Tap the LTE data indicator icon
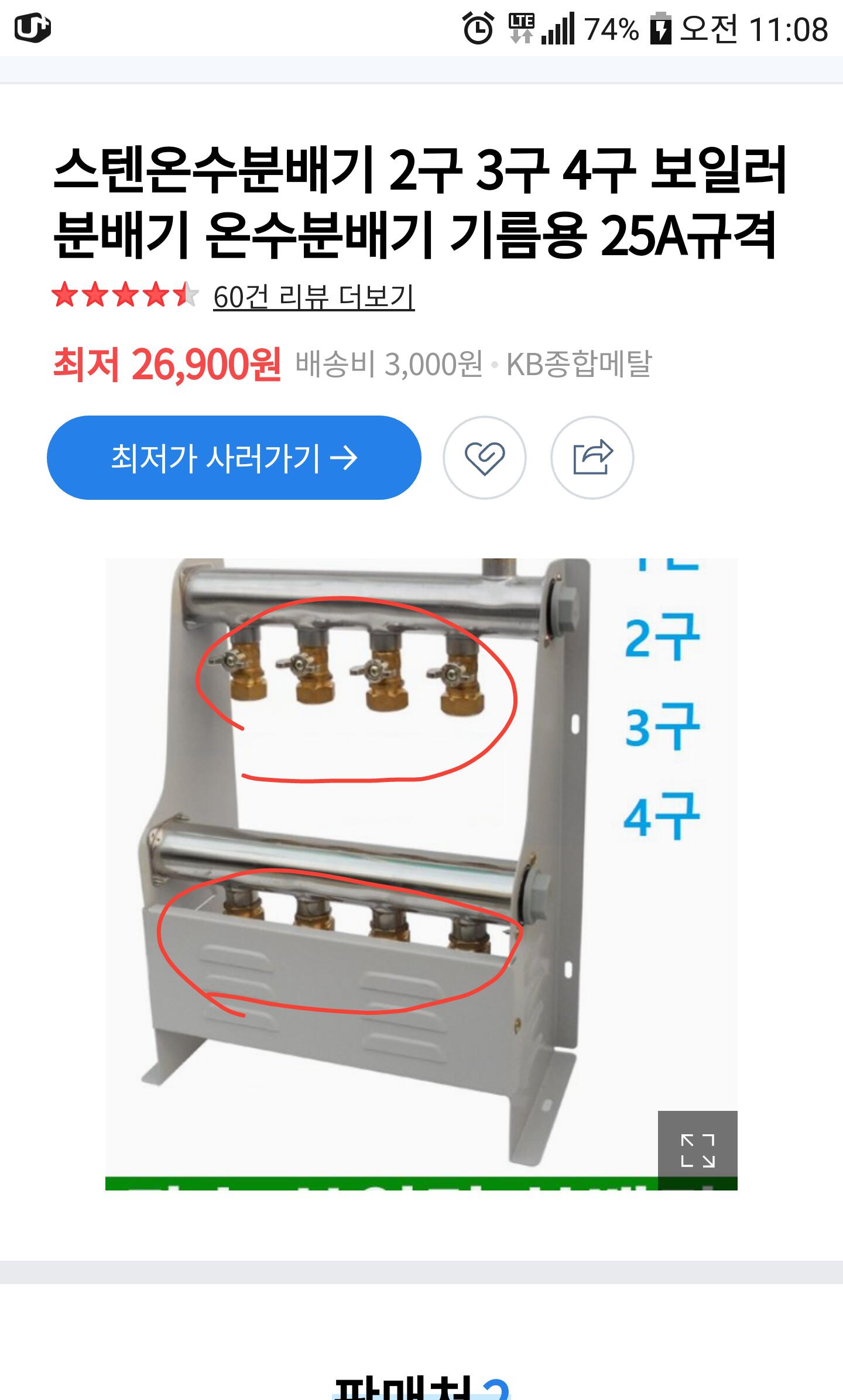This screenshot has height=1400, width=843. (x=521, y=29)
